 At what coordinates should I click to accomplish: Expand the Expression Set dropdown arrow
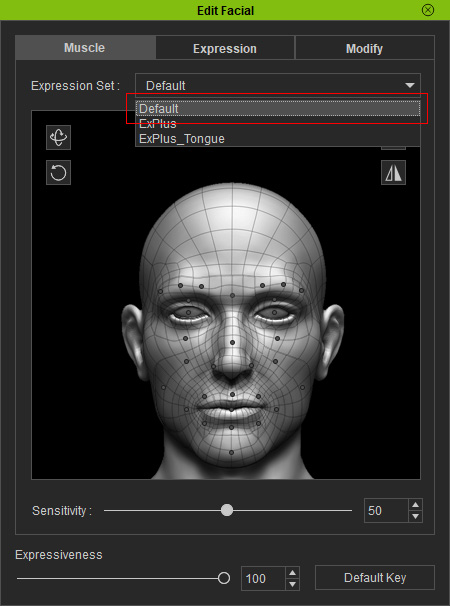tap(410, 85)
